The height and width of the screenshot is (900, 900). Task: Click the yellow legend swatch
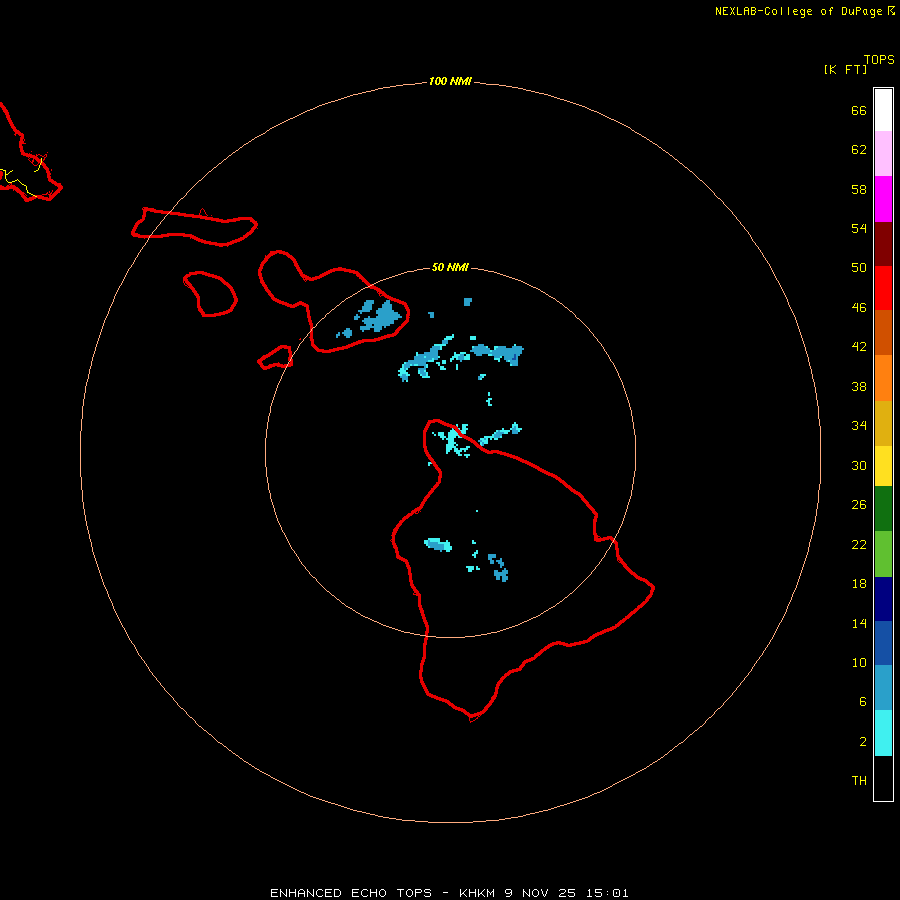(x=883, y=466)
